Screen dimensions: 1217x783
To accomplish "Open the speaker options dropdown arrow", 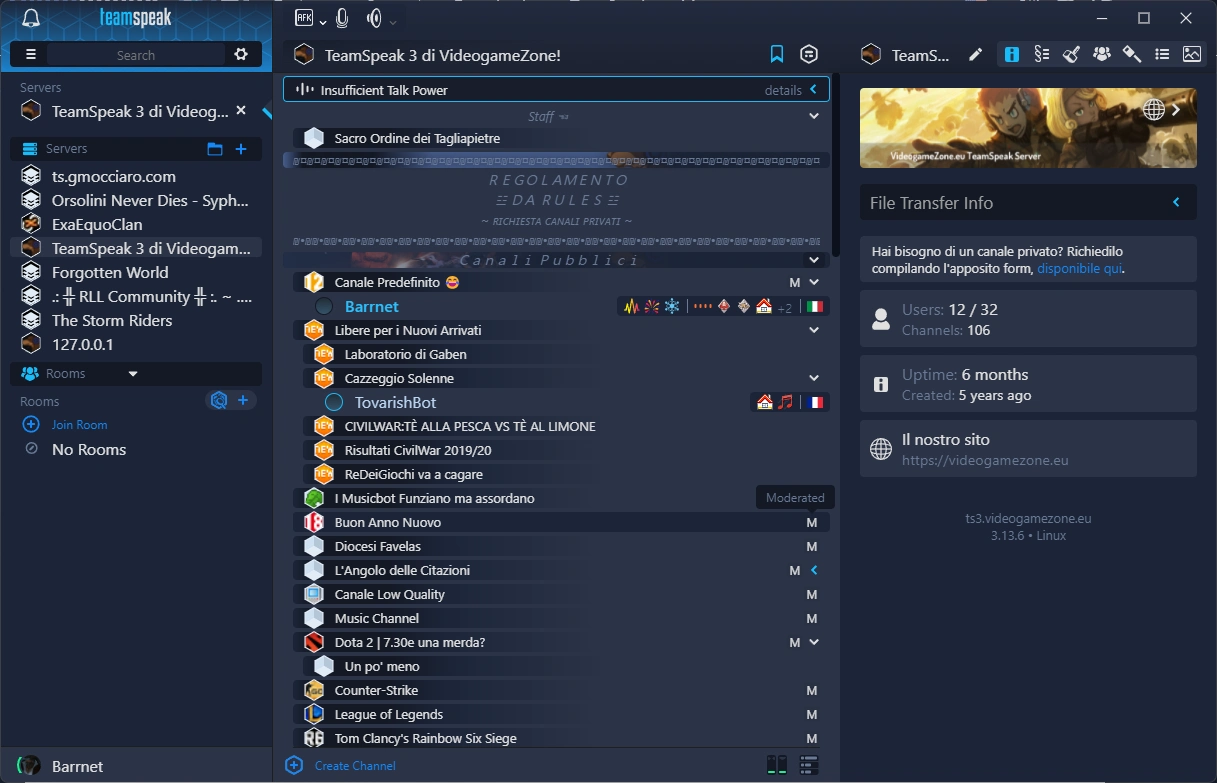I will (393, 22).
